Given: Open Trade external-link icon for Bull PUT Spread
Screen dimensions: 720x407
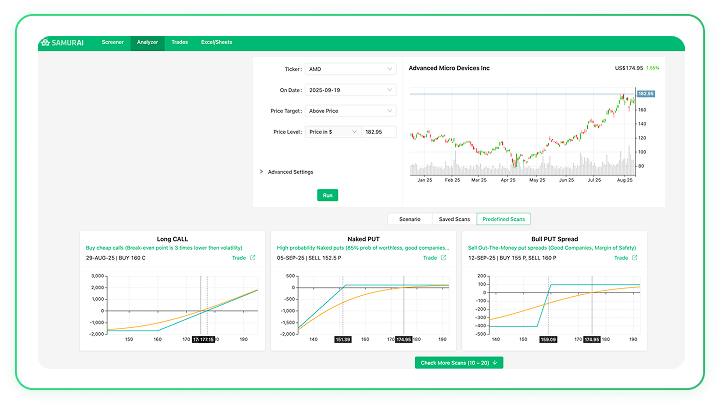Looking at the screenshot, I should 635,258.
